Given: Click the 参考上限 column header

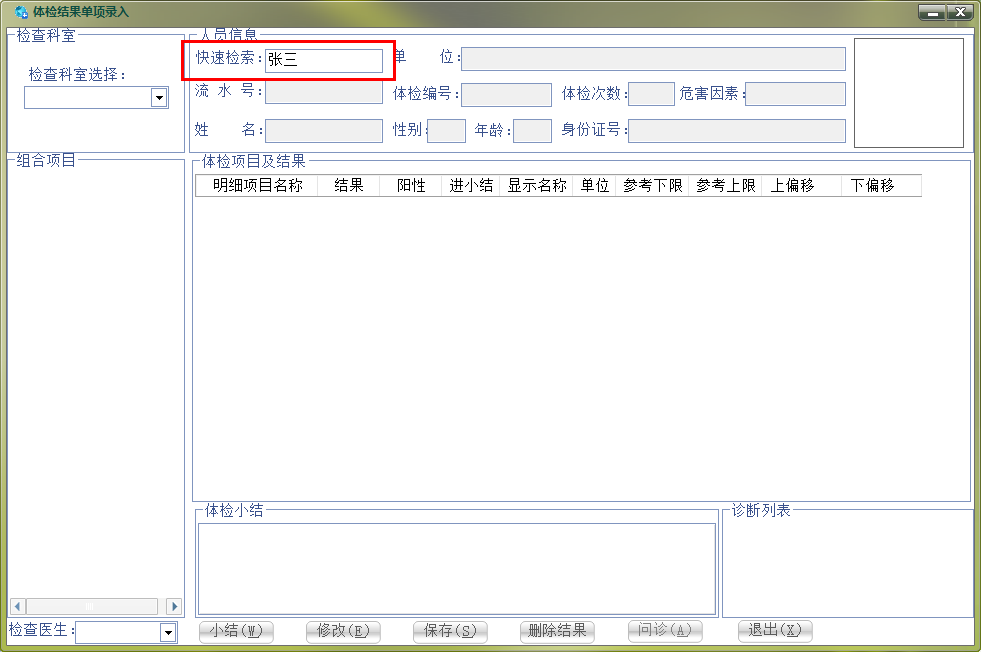Looking at the screenshot, I should point(725,185).
